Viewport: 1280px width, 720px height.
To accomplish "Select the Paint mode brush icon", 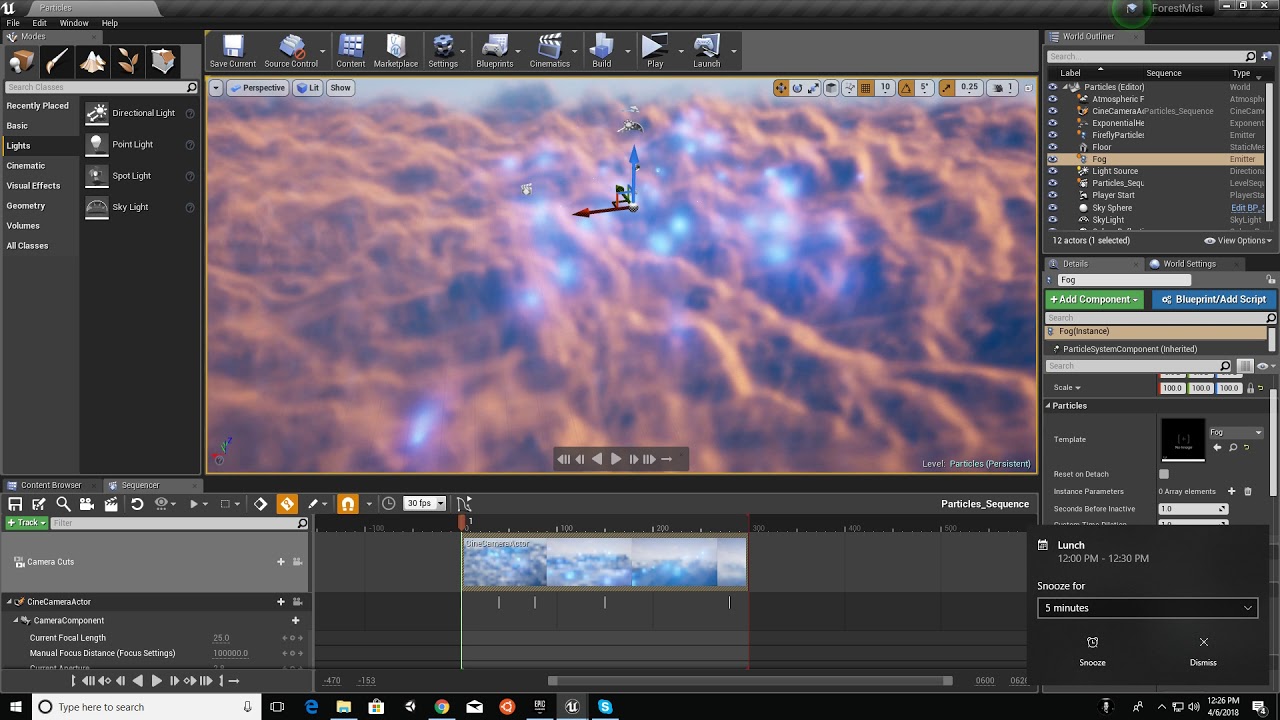I will [x=57, y=62].
